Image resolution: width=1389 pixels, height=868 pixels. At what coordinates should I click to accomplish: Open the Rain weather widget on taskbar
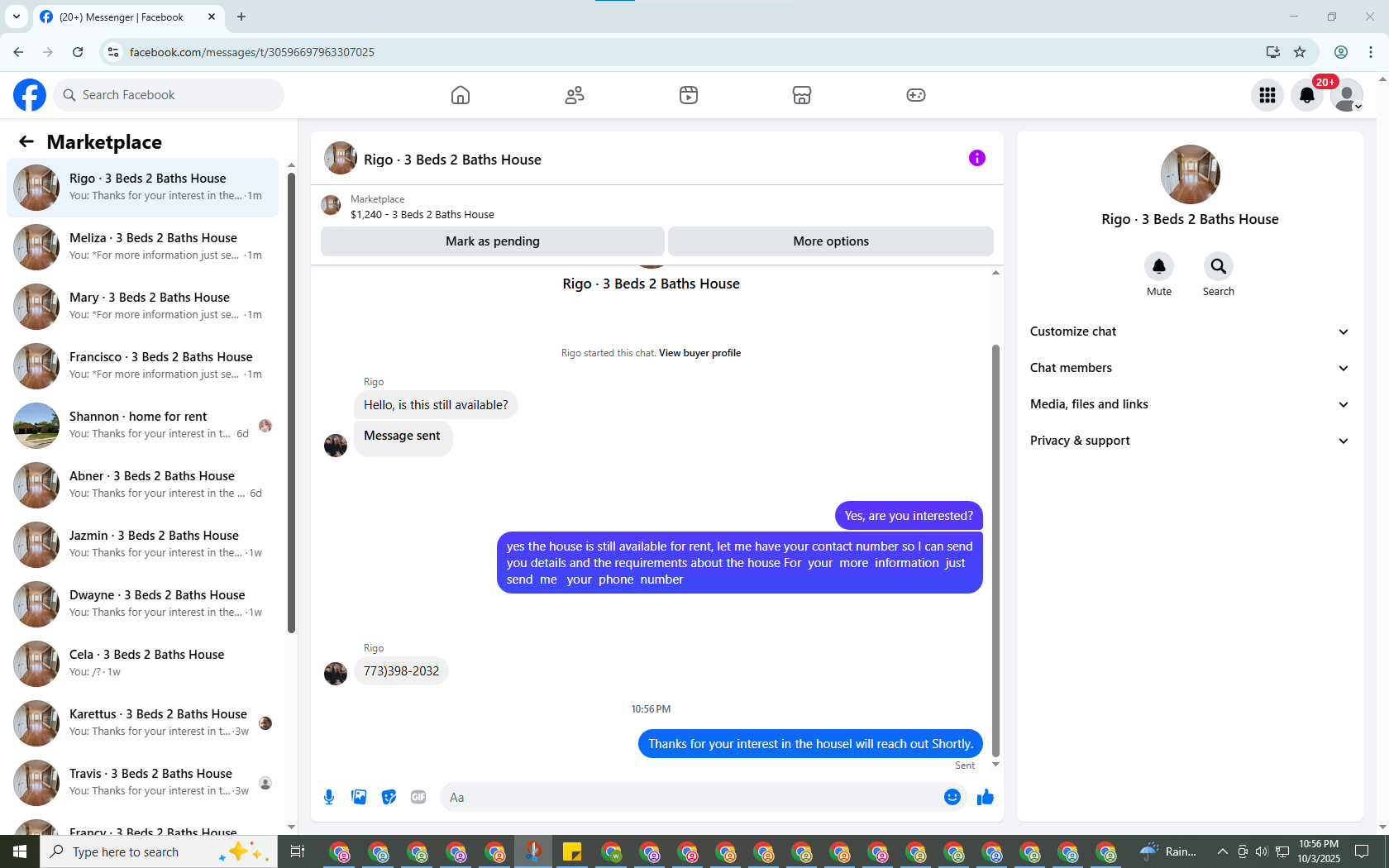pyautogui.click(x=1167, y=851)
